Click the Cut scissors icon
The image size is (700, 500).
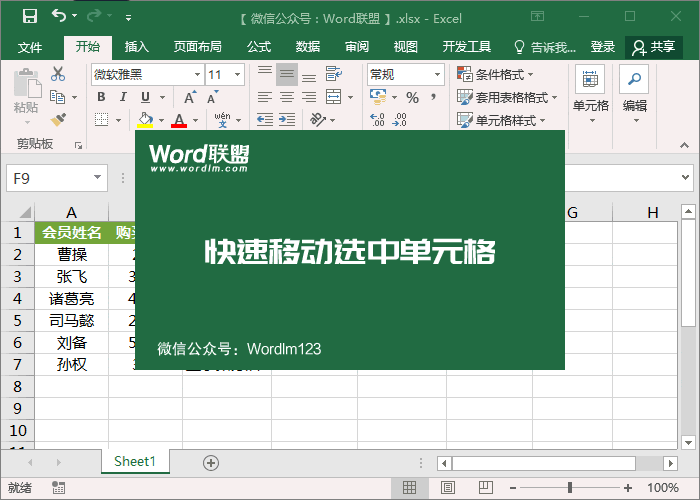(58, 74)
